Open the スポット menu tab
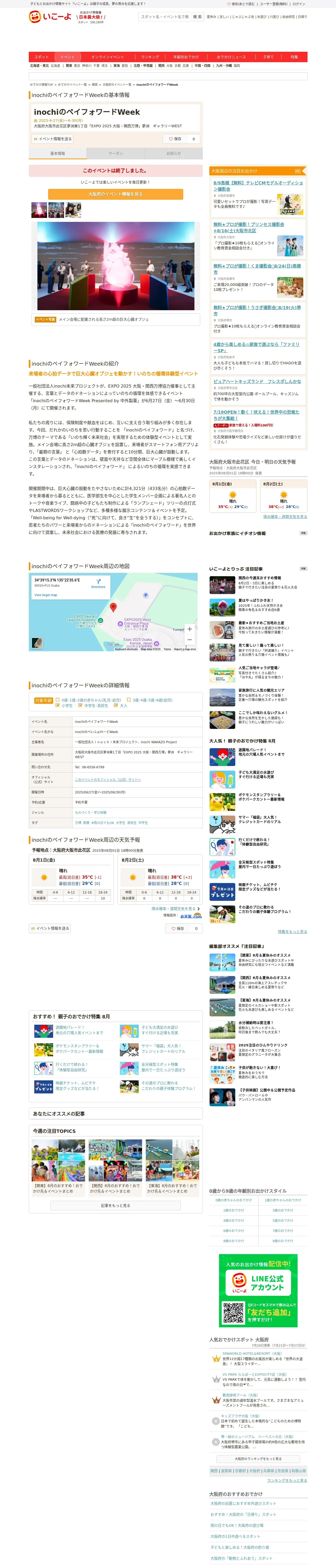The width and height of the screenshot is (336, 1568). click(x=41, y=57)
